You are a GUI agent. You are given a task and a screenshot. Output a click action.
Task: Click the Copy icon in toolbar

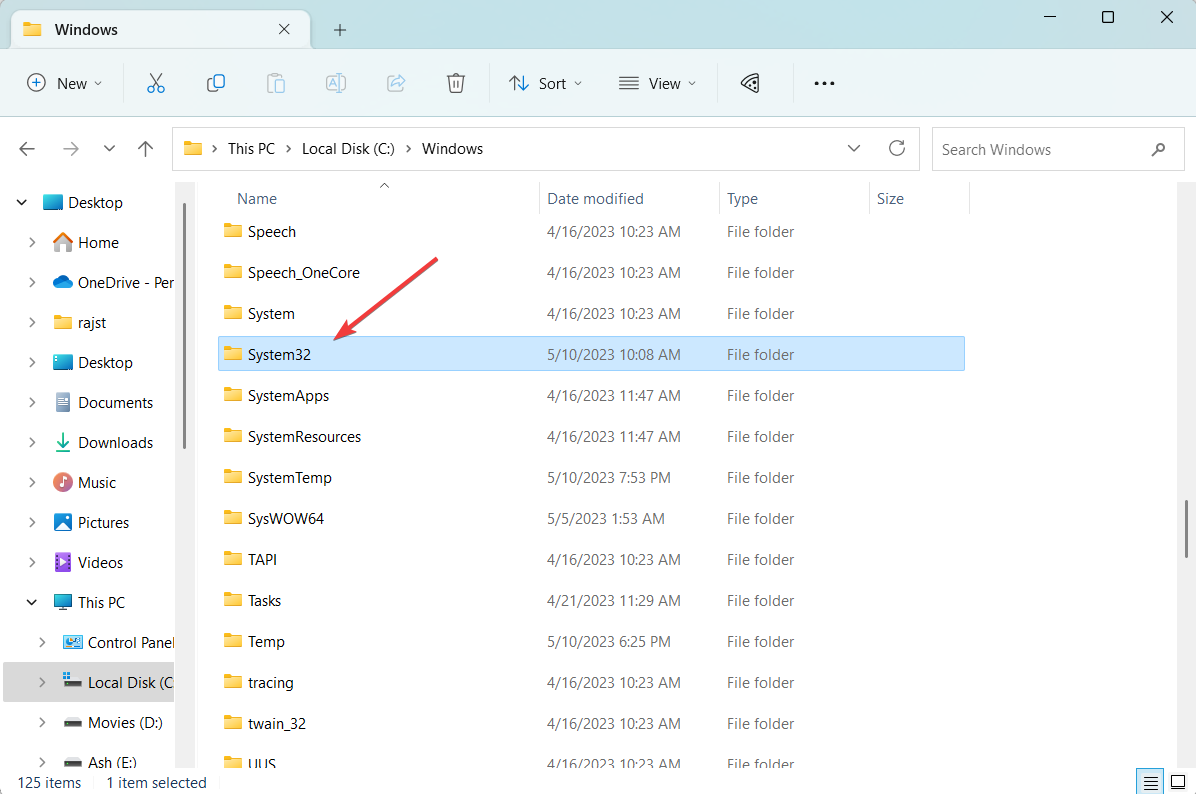[x=215, y=84]
